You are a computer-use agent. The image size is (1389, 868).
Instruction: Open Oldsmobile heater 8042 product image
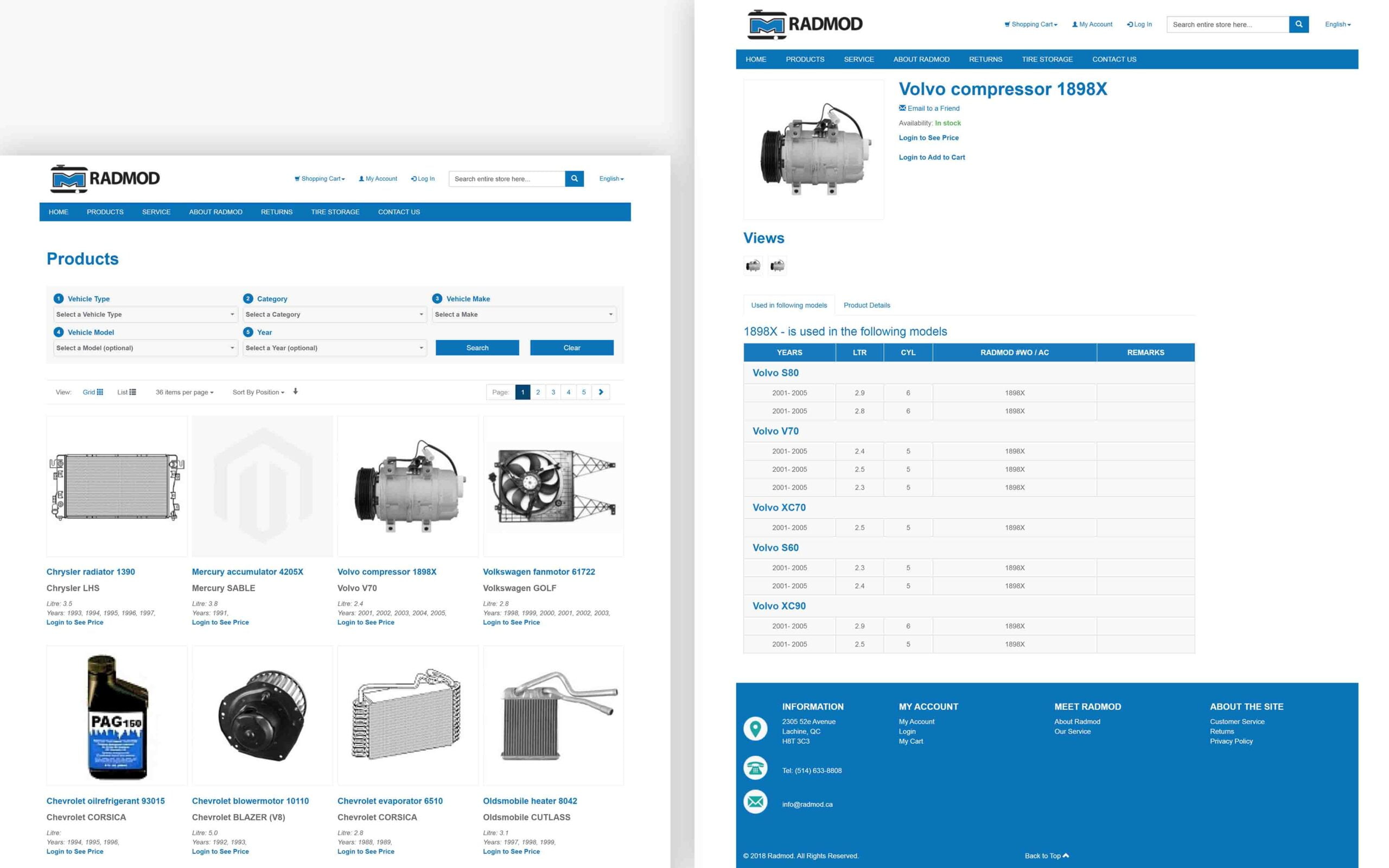[553, 716]
